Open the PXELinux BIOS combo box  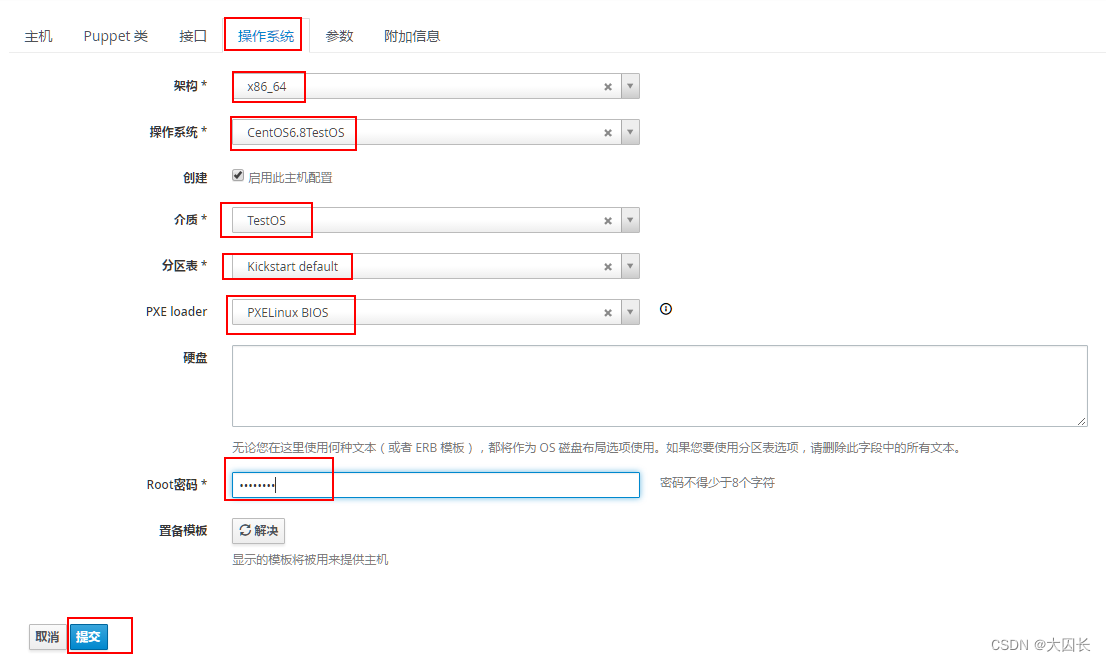[436, 312]
